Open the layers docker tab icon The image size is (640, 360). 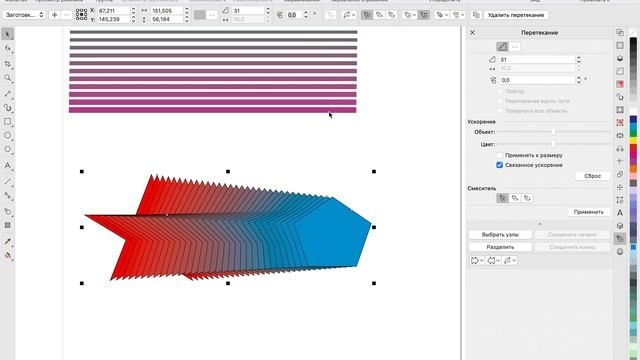coord(620,58)
